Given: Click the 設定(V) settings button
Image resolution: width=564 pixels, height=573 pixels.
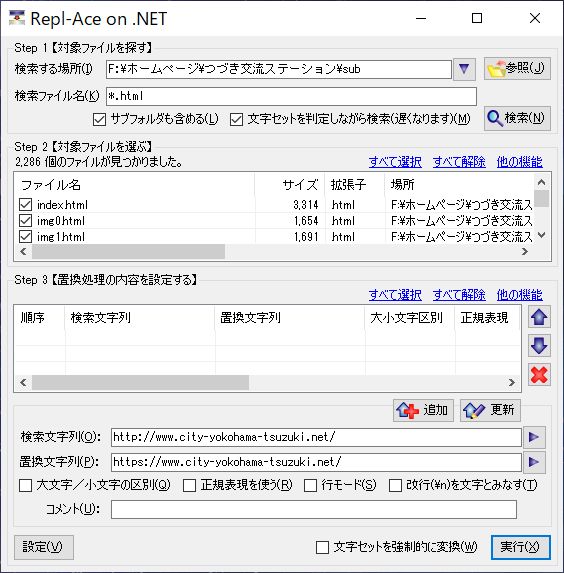Looking at the screenshot, I should pyautogui.click(x=44, y=547).
